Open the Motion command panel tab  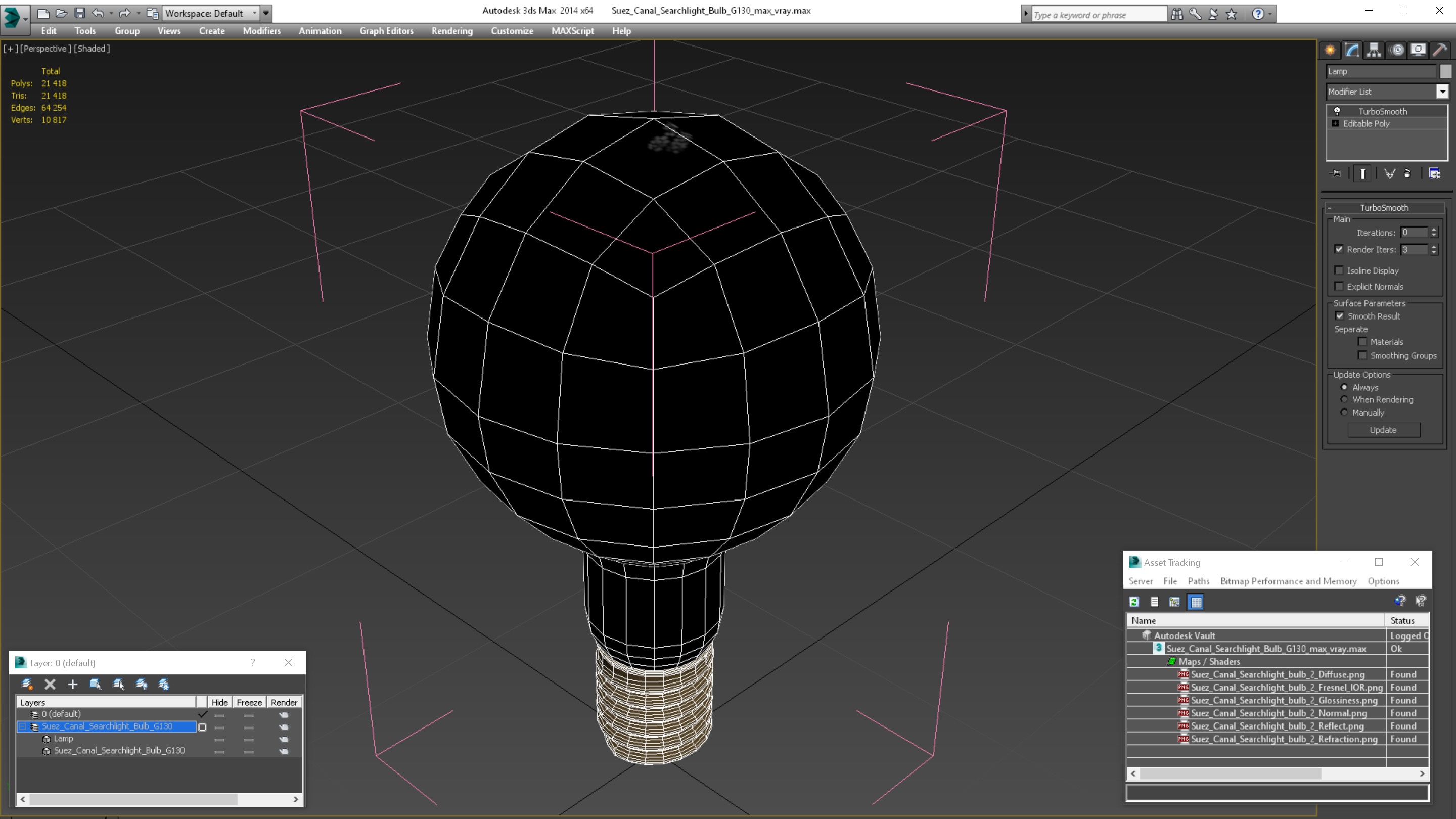pyautogui.click(x=1397, y=51)
